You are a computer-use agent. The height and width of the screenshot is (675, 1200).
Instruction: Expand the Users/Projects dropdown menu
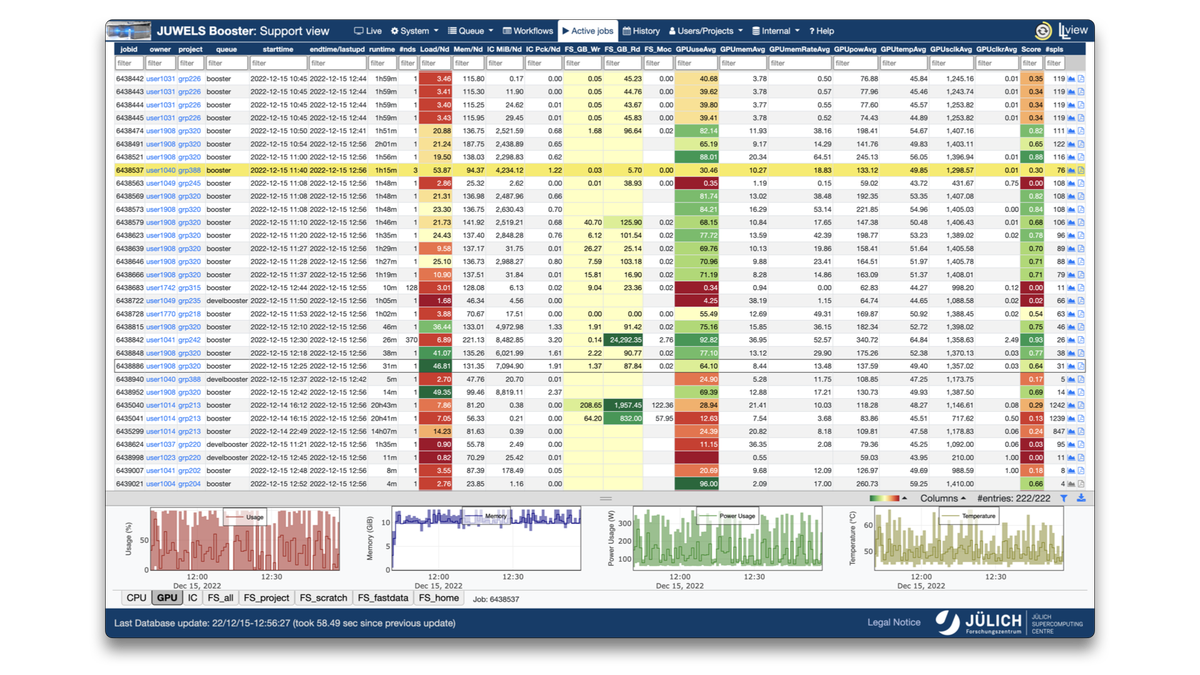point(705,31)
